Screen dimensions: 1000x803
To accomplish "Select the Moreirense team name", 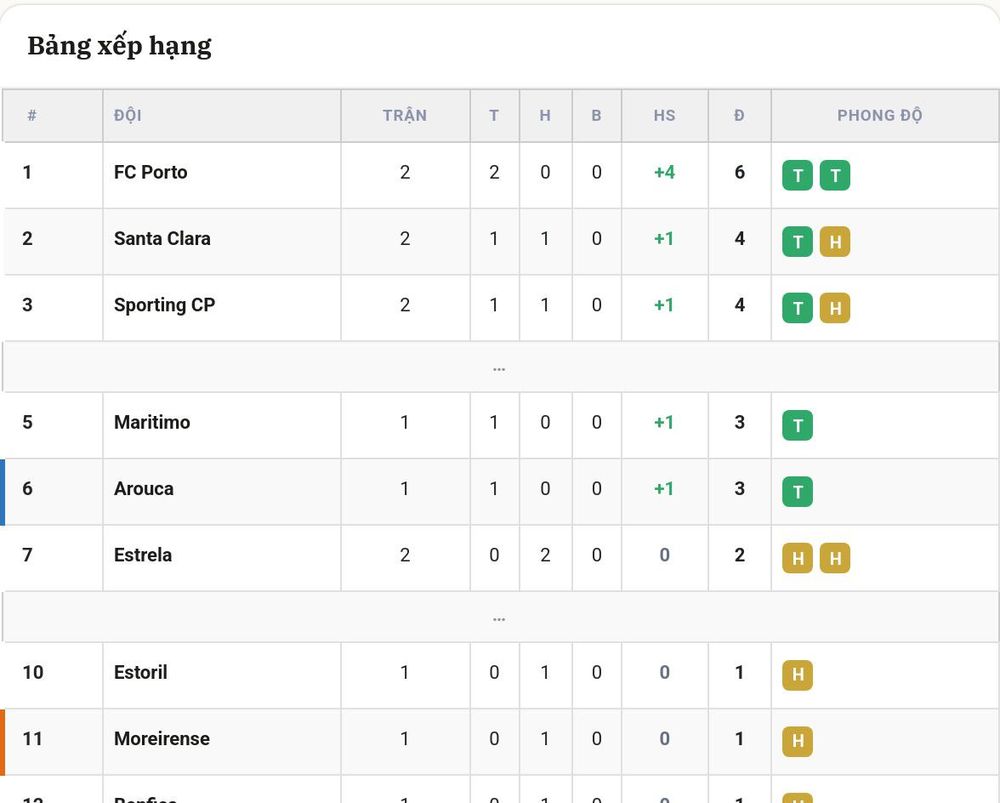I will tap(162, 739).
